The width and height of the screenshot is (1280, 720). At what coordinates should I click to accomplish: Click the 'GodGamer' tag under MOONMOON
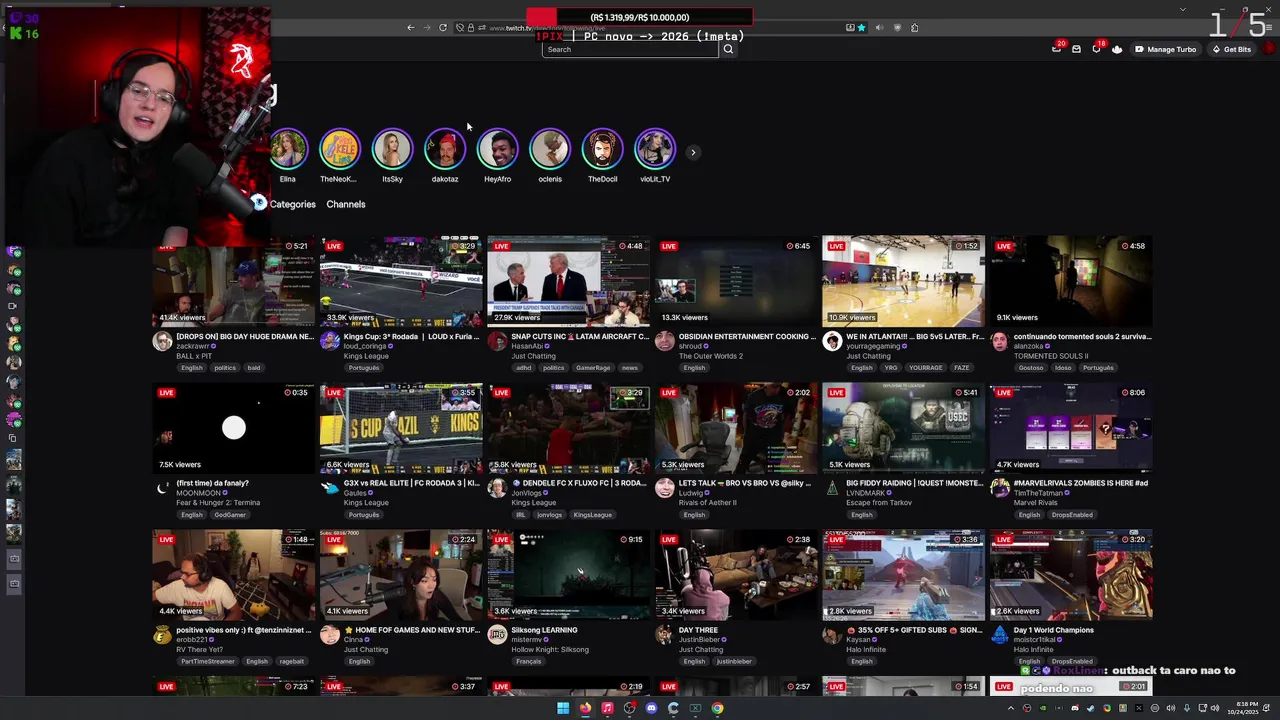click(230, 515)
